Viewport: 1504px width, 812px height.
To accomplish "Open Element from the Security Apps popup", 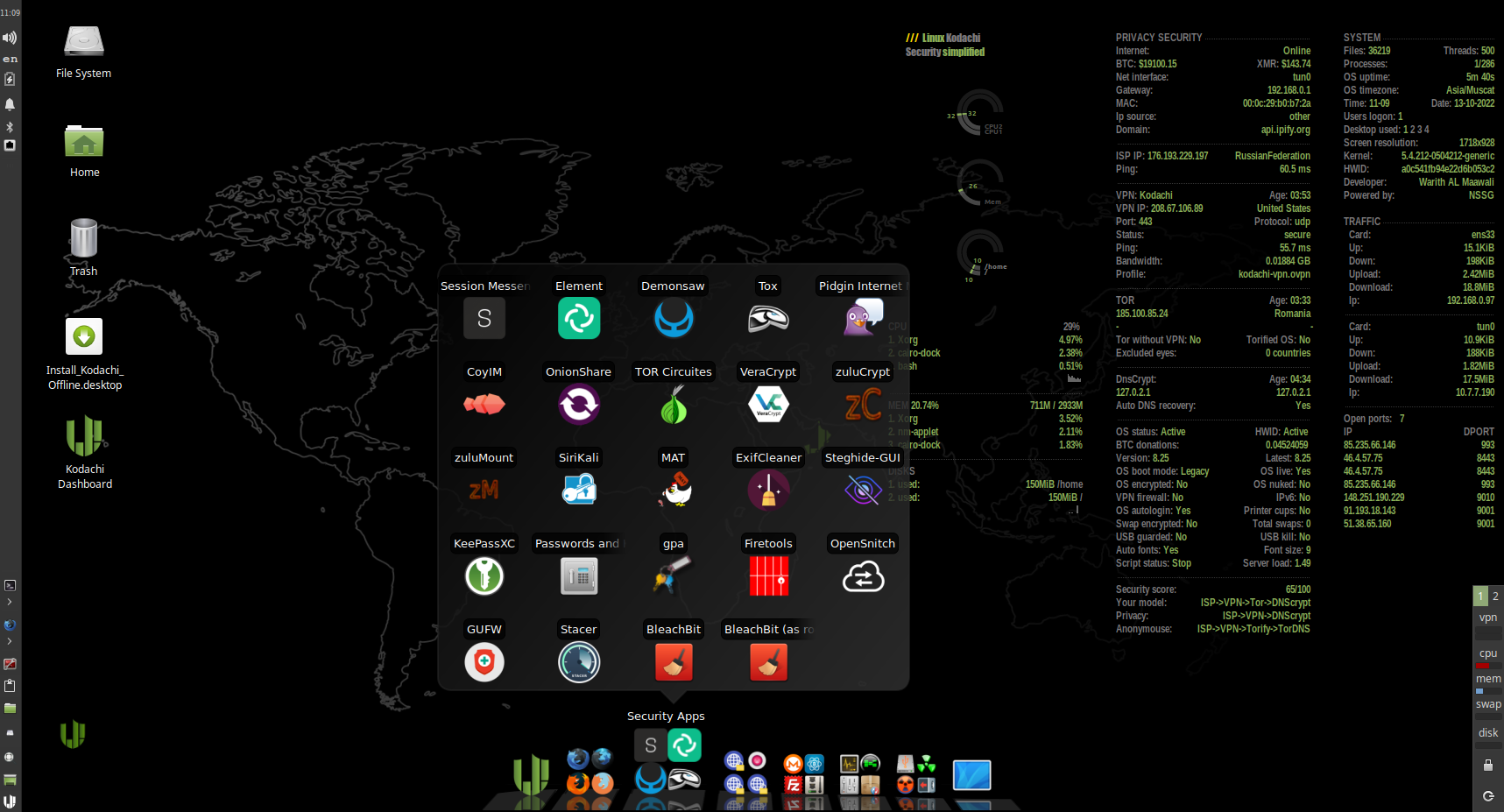I will [579, 318].
